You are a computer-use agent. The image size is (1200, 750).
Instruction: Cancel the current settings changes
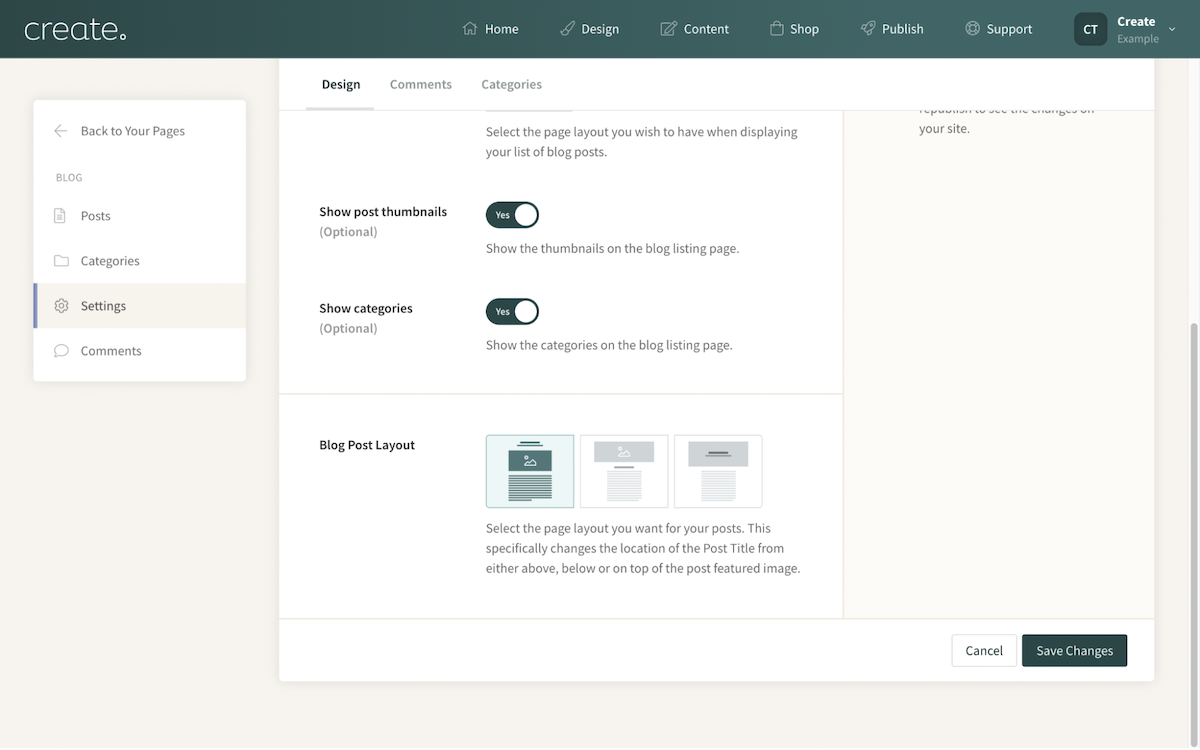click(x=983, y=650)
